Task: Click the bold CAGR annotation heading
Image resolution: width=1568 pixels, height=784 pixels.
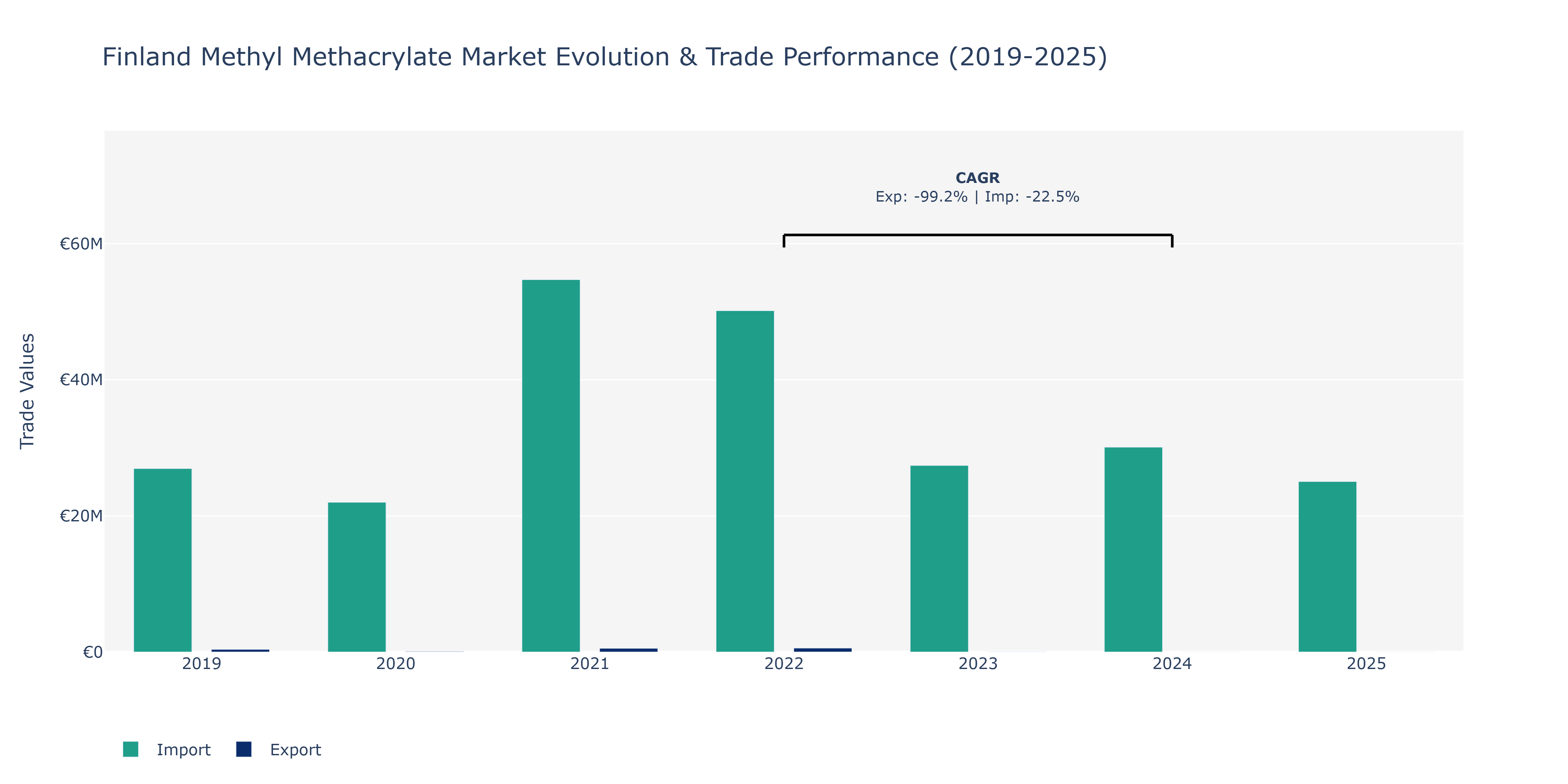Action: point(978,178)
